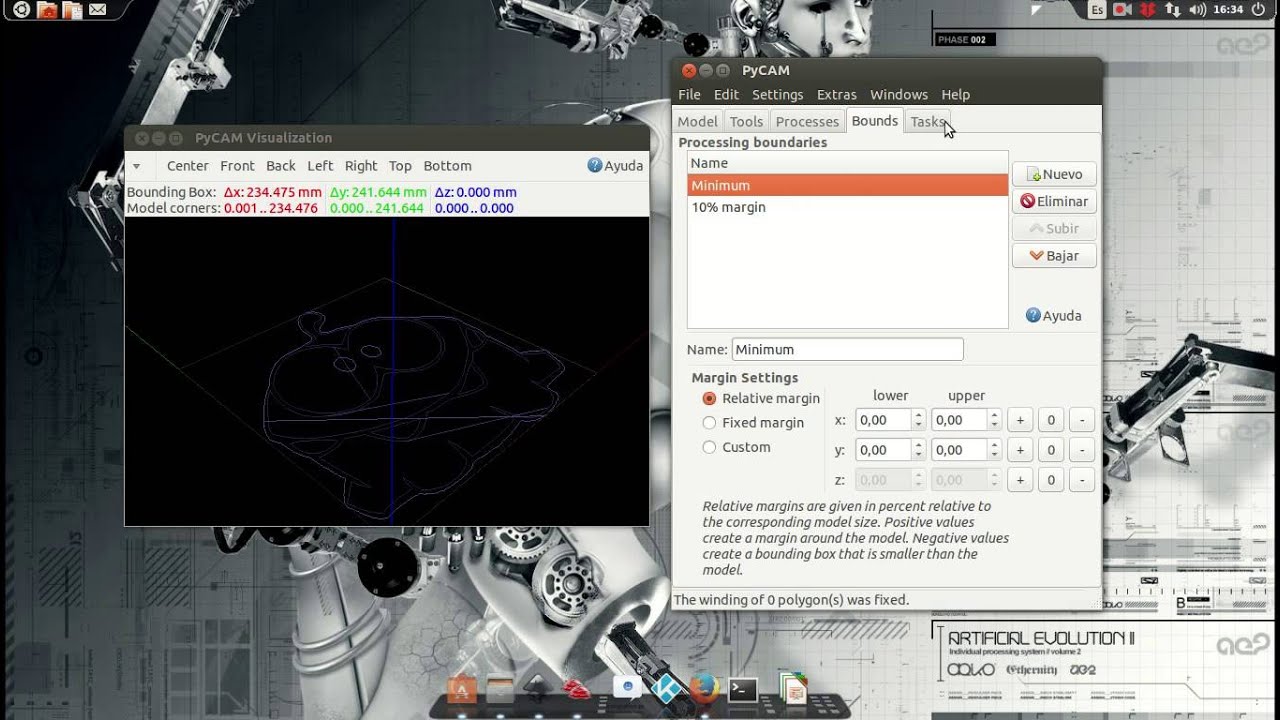Open the Help menu in PyCAM

click(955, 94)
